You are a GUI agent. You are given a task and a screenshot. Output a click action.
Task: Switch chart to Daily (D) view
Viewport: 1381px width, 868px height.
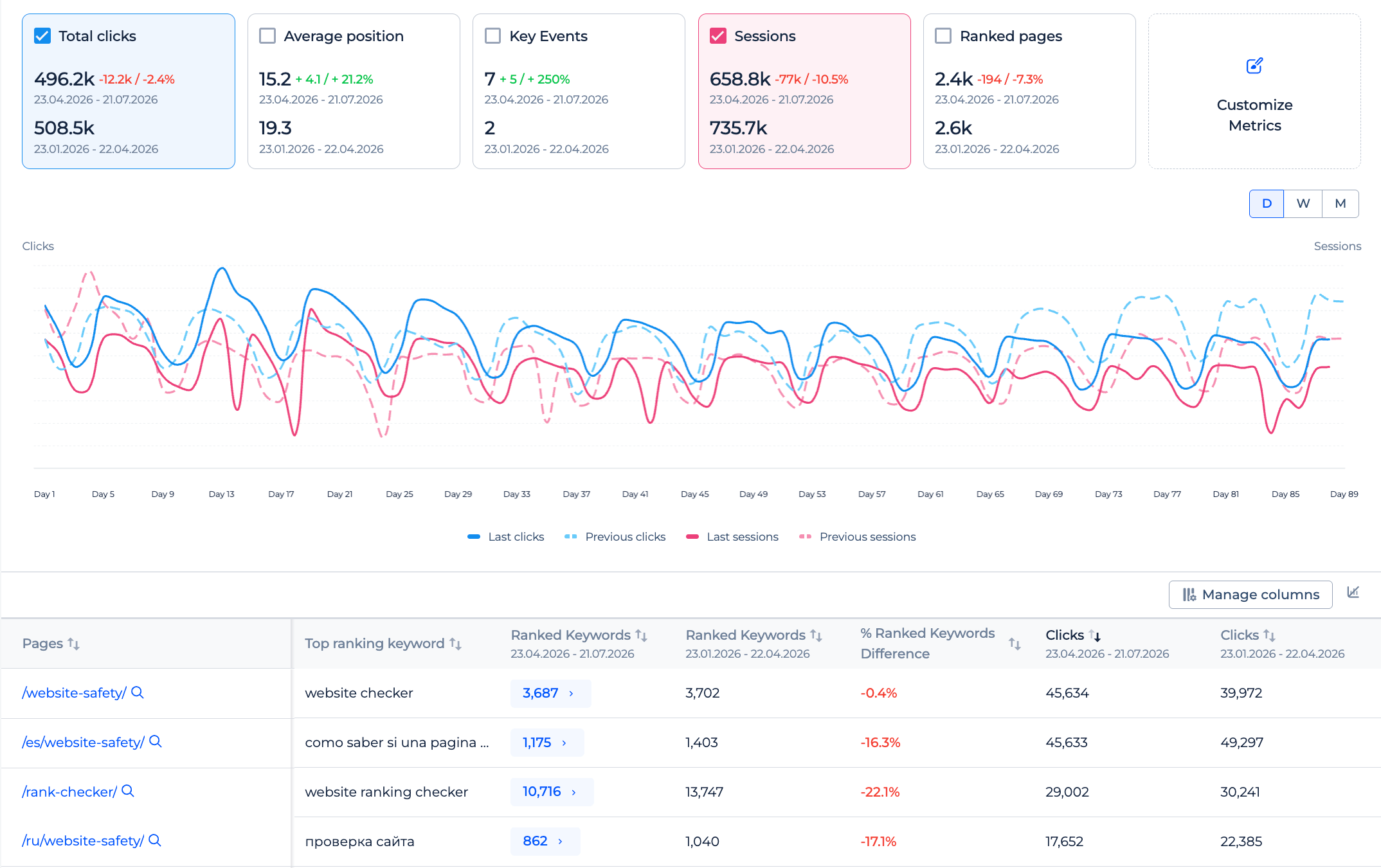pos(1267,204)
